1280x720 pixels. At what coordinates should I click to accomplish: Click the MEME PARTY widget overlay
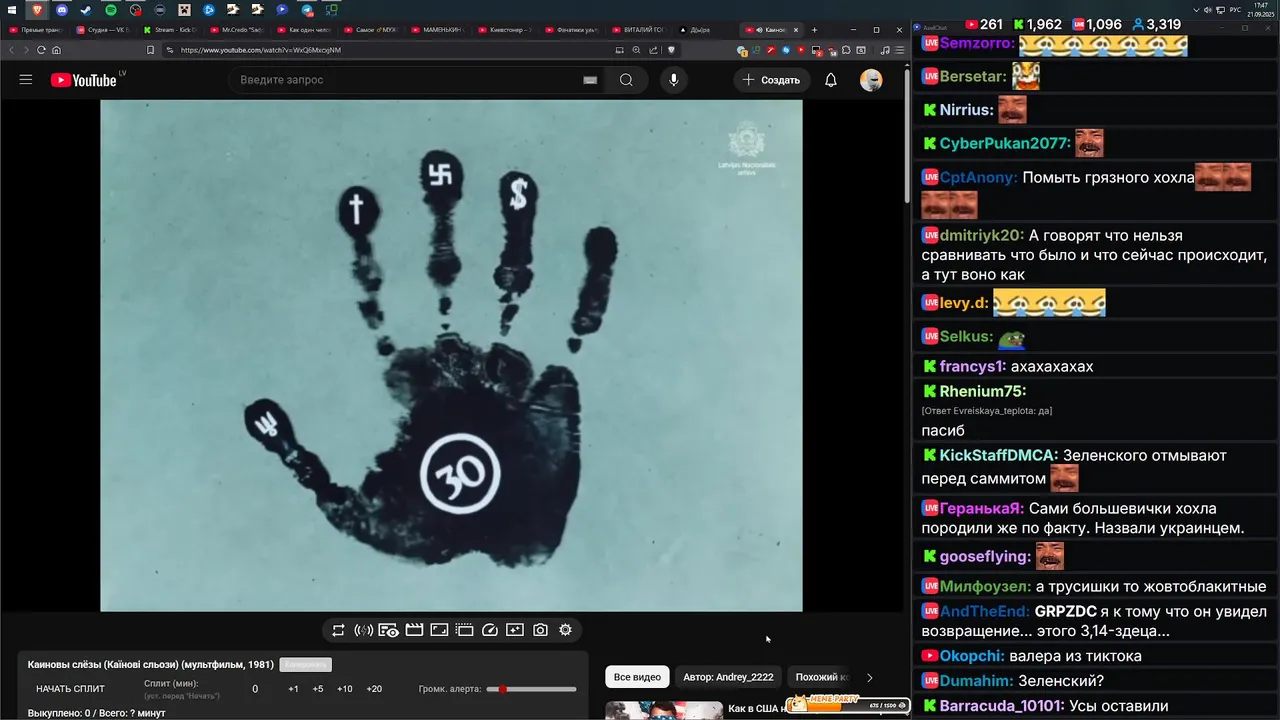tap(848, 705)
